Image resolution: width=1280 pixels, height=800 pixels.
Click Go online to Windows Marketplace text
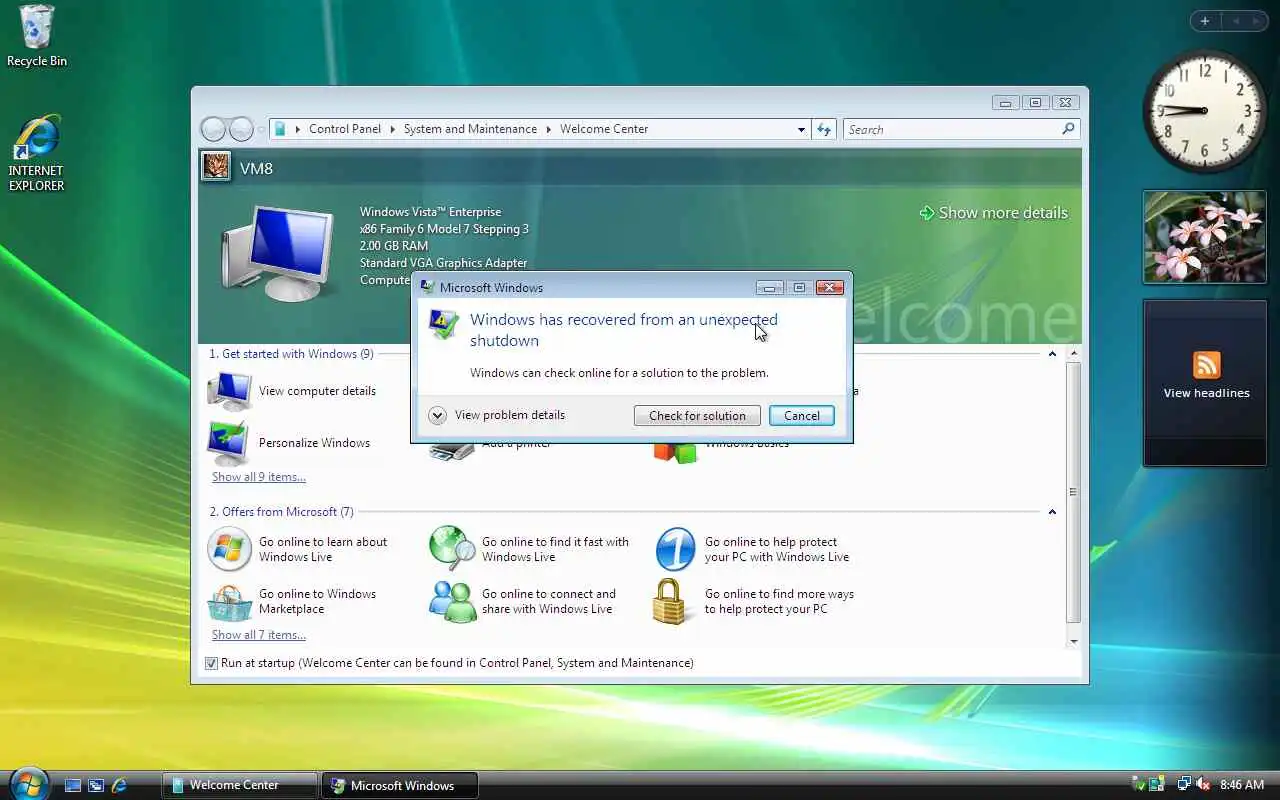point(317,601)
